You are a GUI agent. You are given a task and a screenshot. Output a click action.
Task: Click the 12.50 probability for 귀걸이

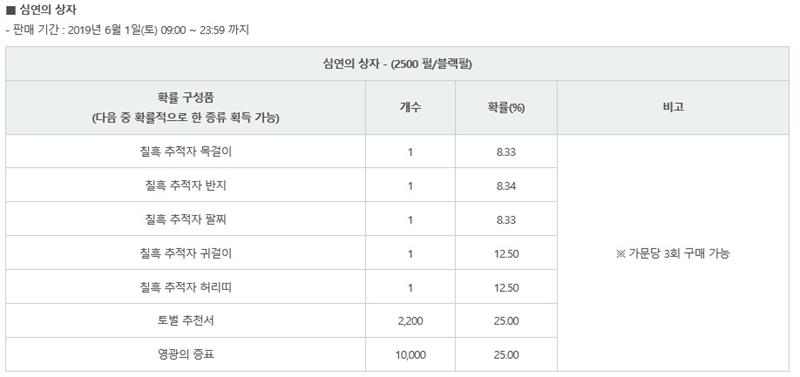pos(506,254)
